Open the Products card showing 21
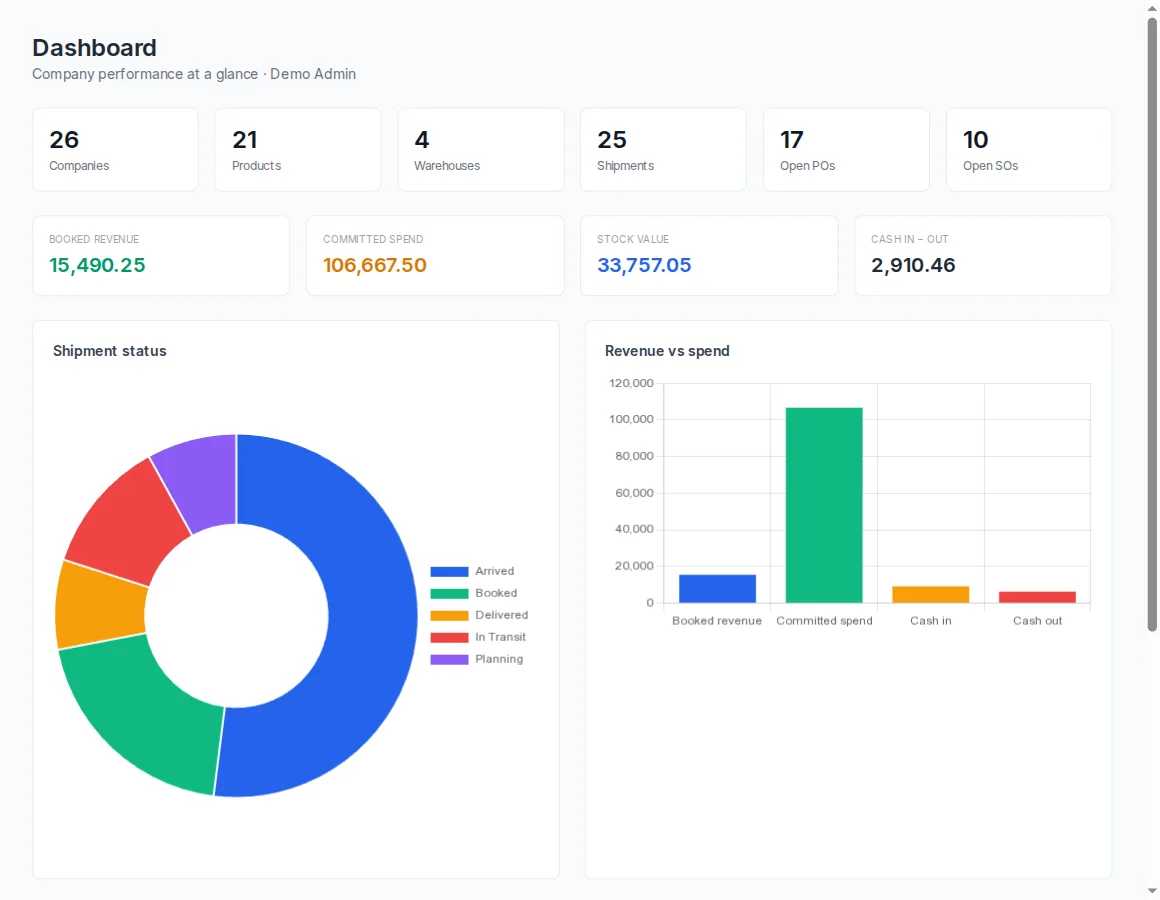 [x=298, y=150]
